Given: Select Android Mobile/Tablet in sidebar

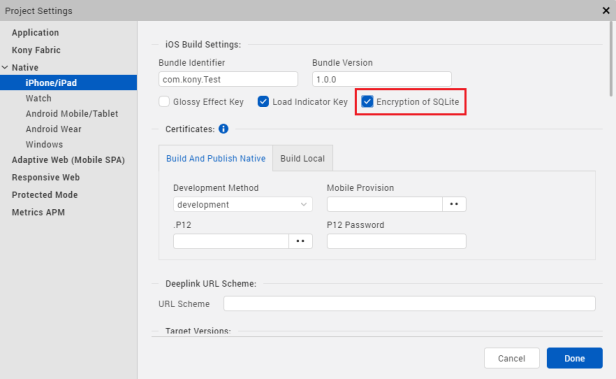Looking at the screenshot, I should (72, 114).
